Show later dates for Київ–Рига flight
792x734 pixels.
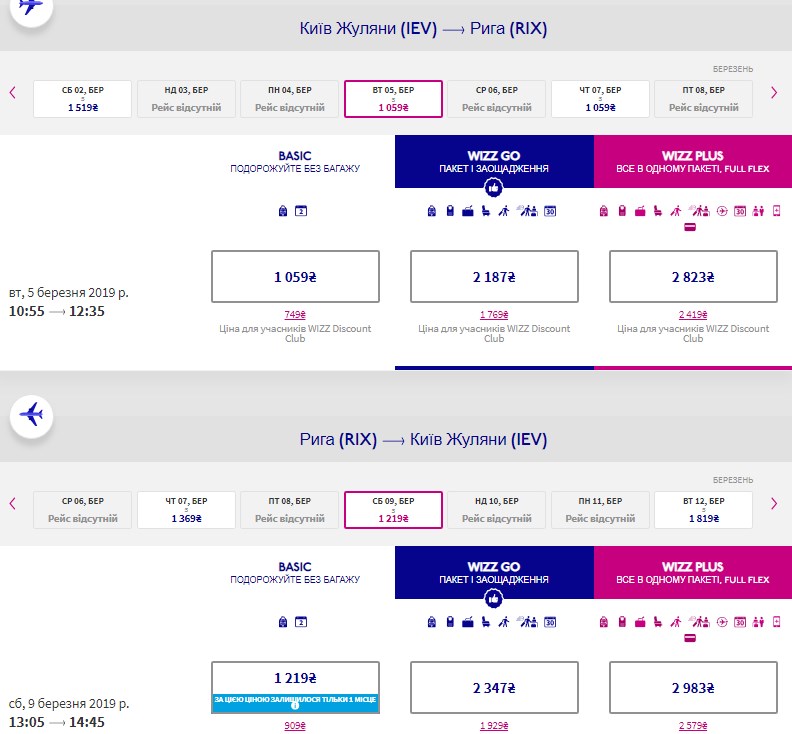773,93
